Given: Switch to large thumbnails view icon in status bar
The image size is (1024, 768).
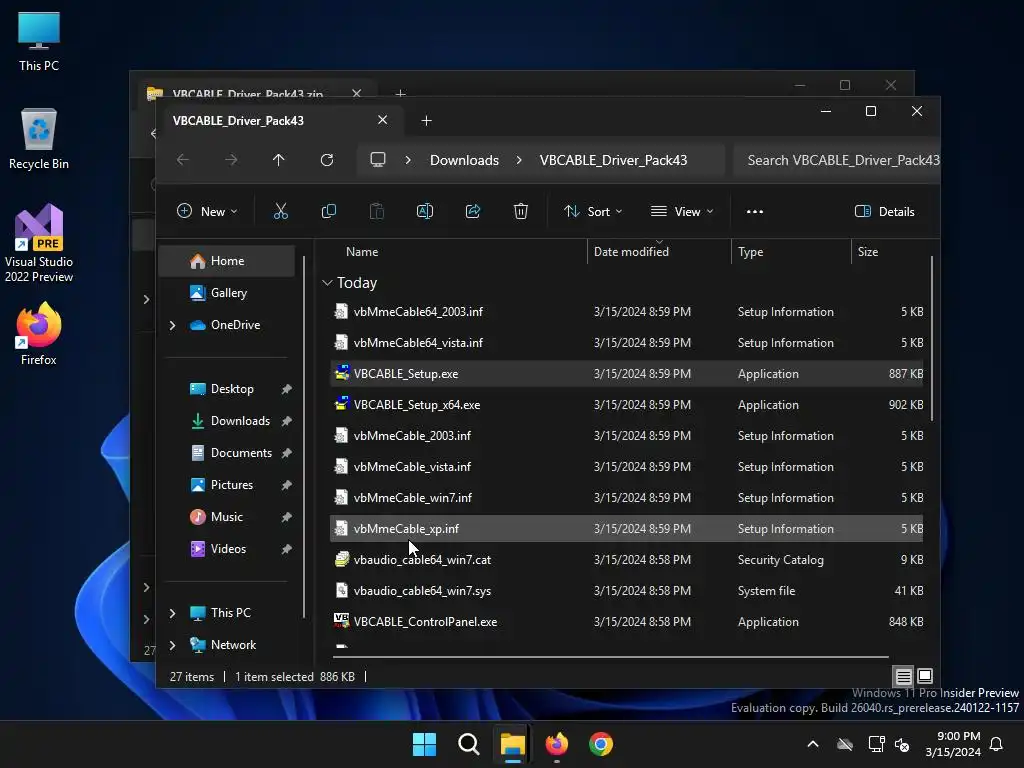Looking at the screenshot, I should pyautogui.click(x=925, y=676).
